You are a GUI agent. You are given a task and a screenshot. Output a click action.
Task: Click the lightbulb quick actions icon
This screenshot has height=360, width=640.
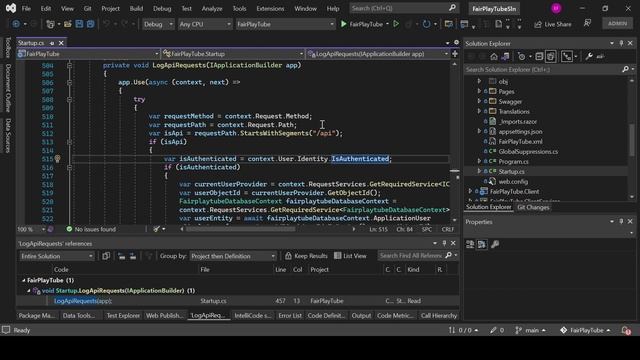(58, 159)
